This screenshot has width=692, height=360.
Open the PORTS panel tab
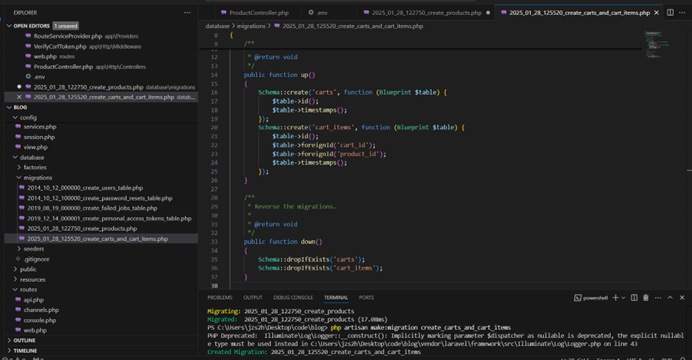pyautogui.click(x=366, y=298)
